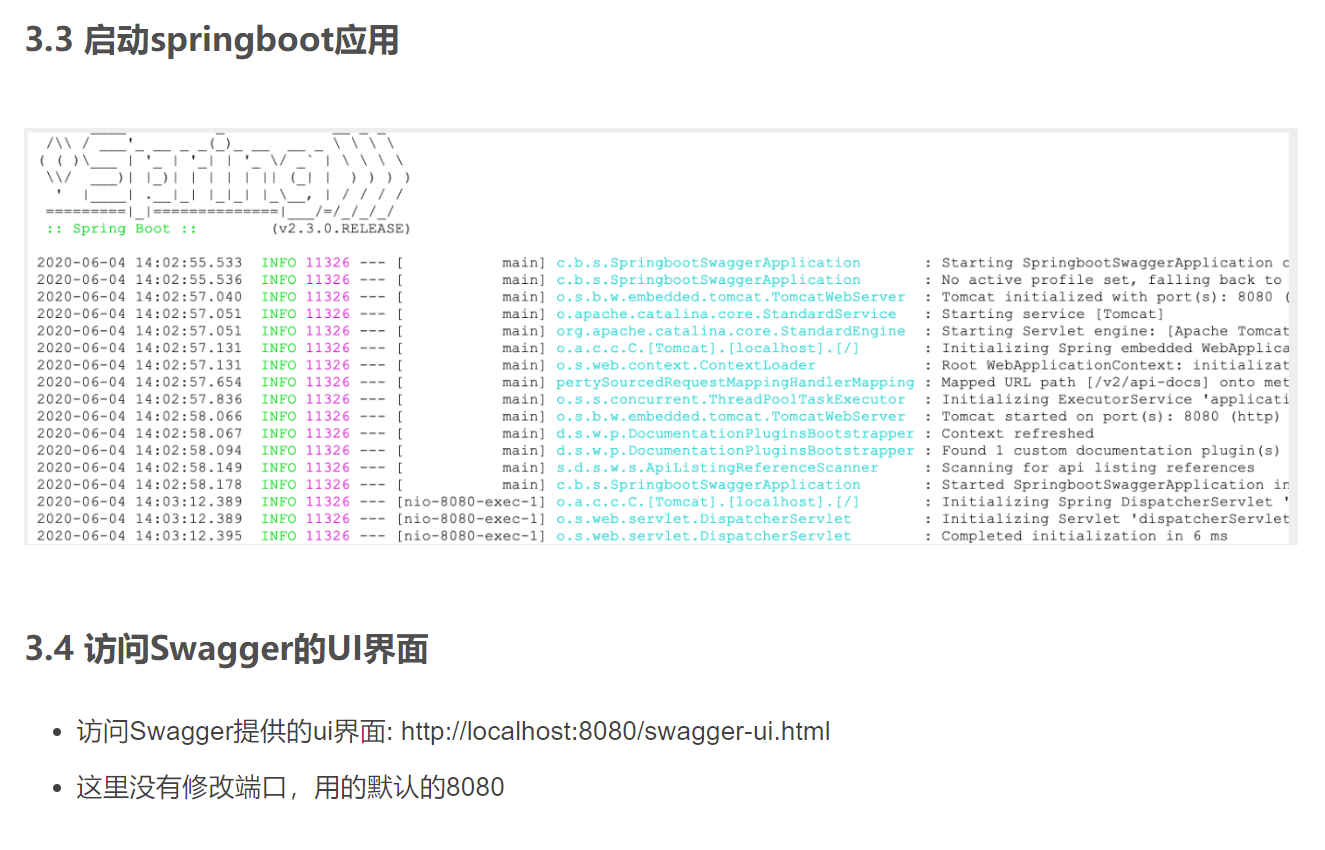Click the timestamp "2020-06-04 14:02:55.533"
This screenshot has height=850, width=1325.
pyautogui.click(x=140, y=263)
